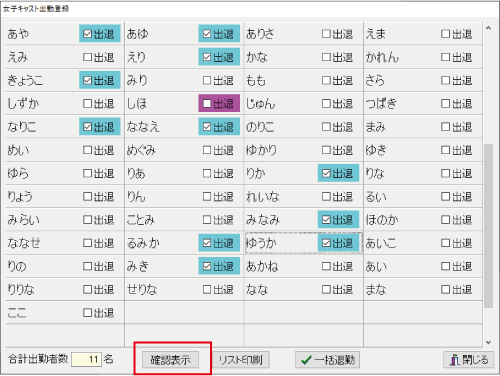This screenshot has height=376, width=500.
Task: Uncheck 出退 checkbox for みなみ
Action: tap(326, 220)
